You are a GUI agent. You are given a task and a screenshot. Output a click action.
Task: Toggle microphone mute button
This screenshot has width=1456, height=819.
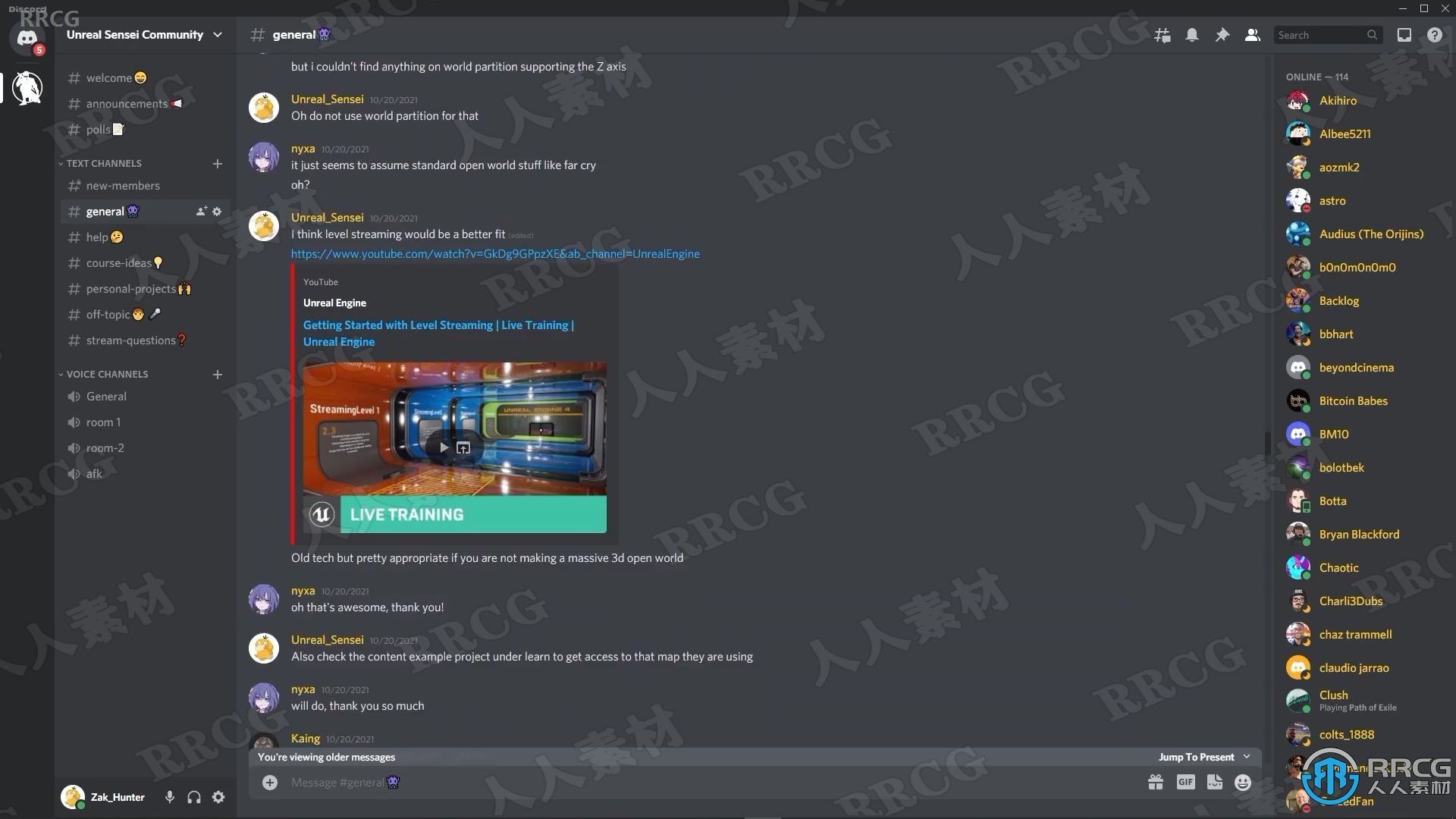170,797
